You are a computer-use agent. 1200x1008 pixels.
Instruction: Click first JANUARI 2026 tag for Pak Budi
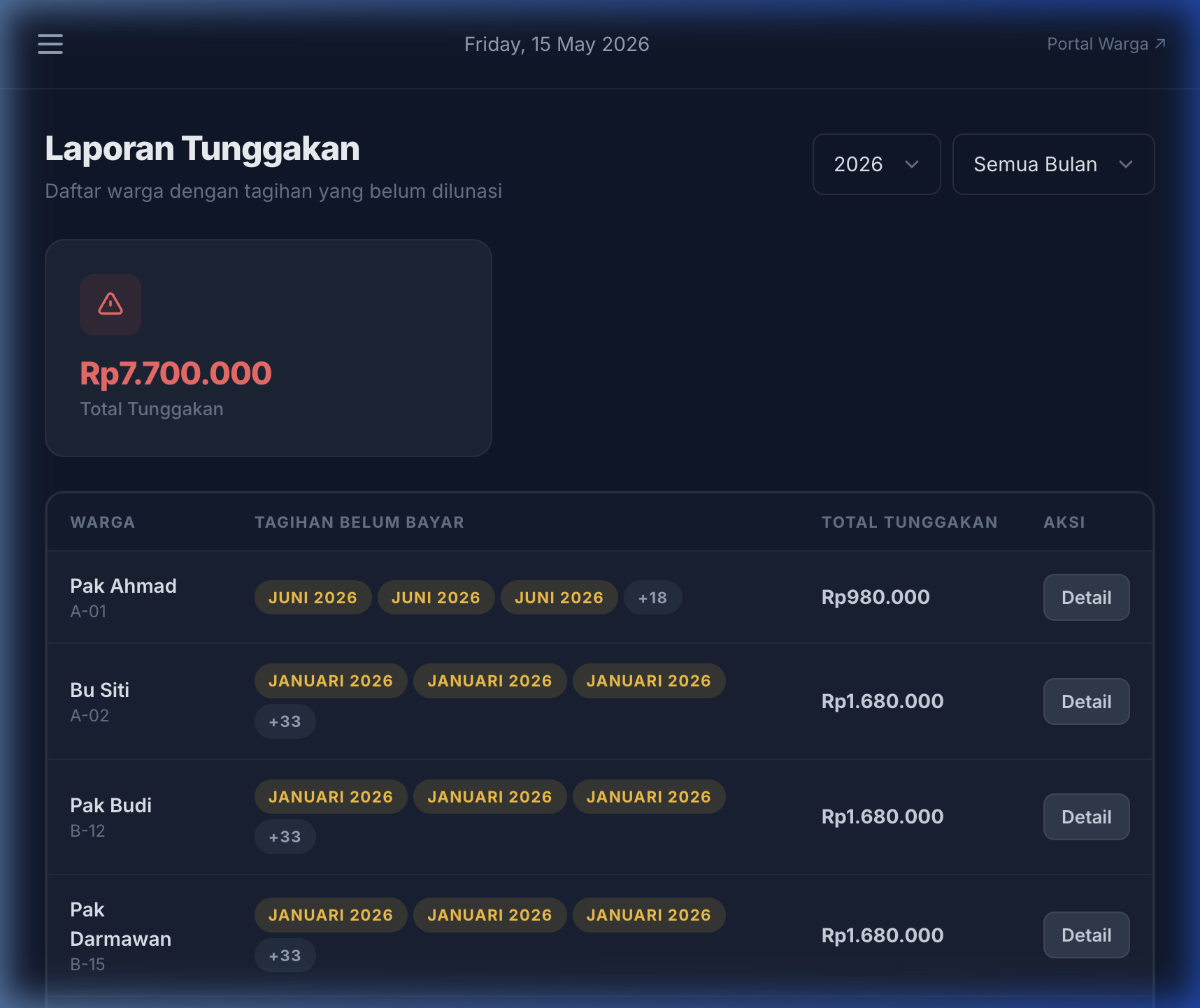(331, 797)
